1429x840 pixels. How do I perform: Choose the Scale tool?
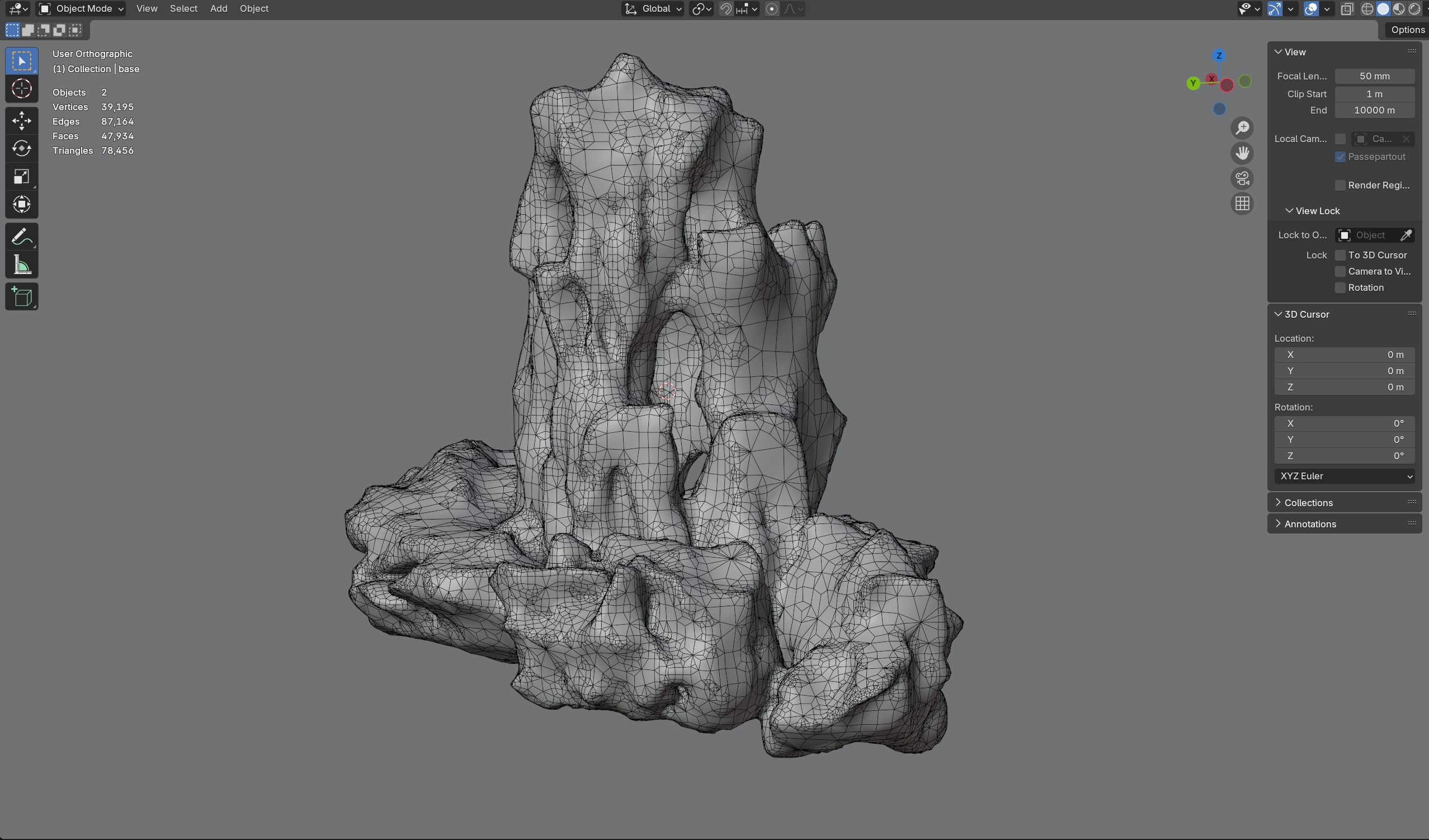tap(22, 177)
